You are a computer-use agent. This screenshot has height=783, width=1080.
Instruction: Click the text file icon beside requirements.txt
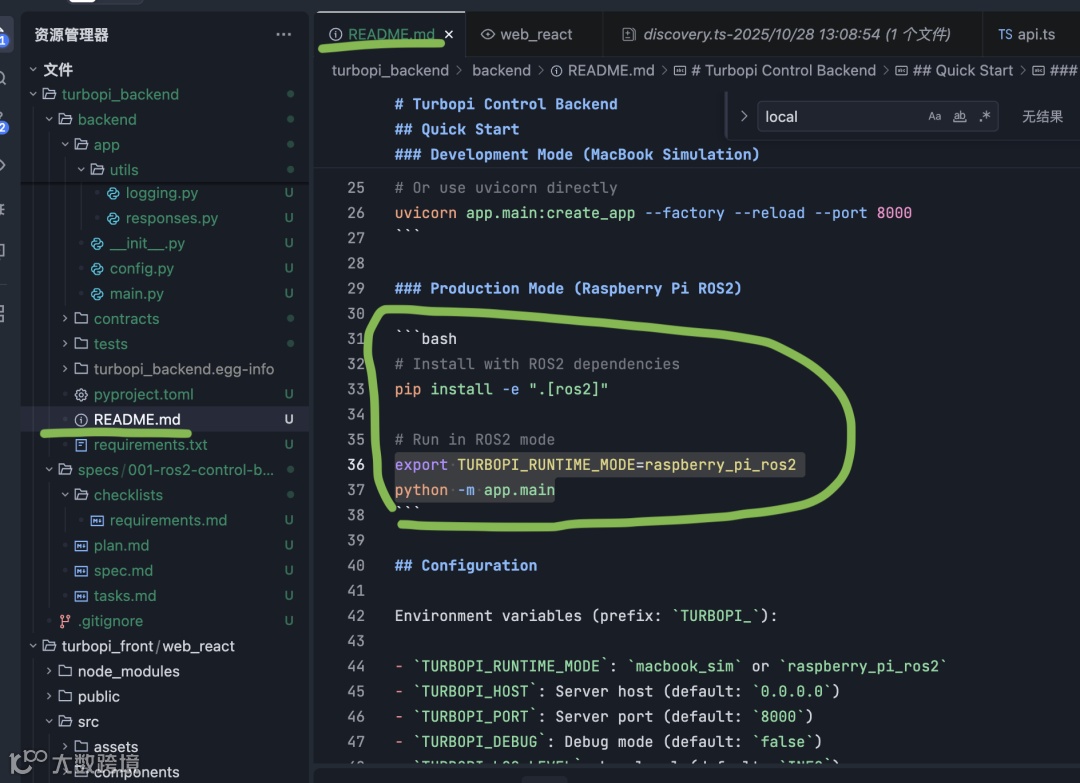pos(81,445)
